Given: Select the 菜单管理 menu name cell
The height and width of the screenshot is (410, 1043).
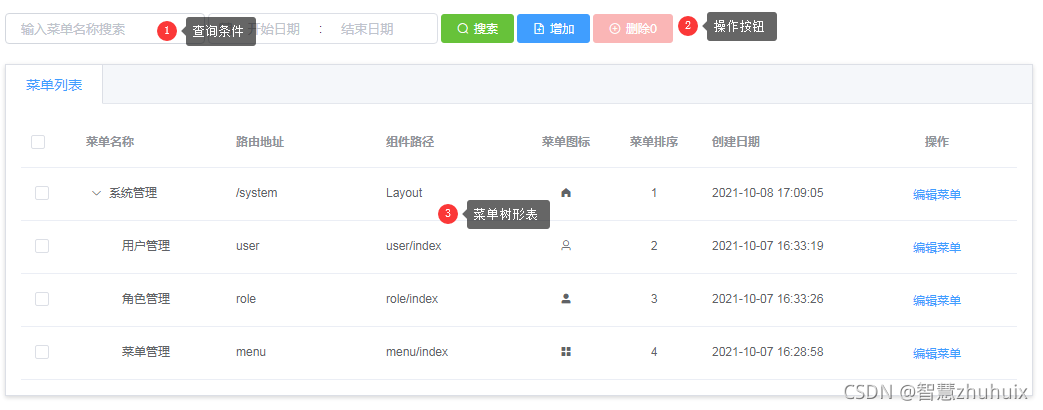Looking at the screenshot, I should pos(146,351).
